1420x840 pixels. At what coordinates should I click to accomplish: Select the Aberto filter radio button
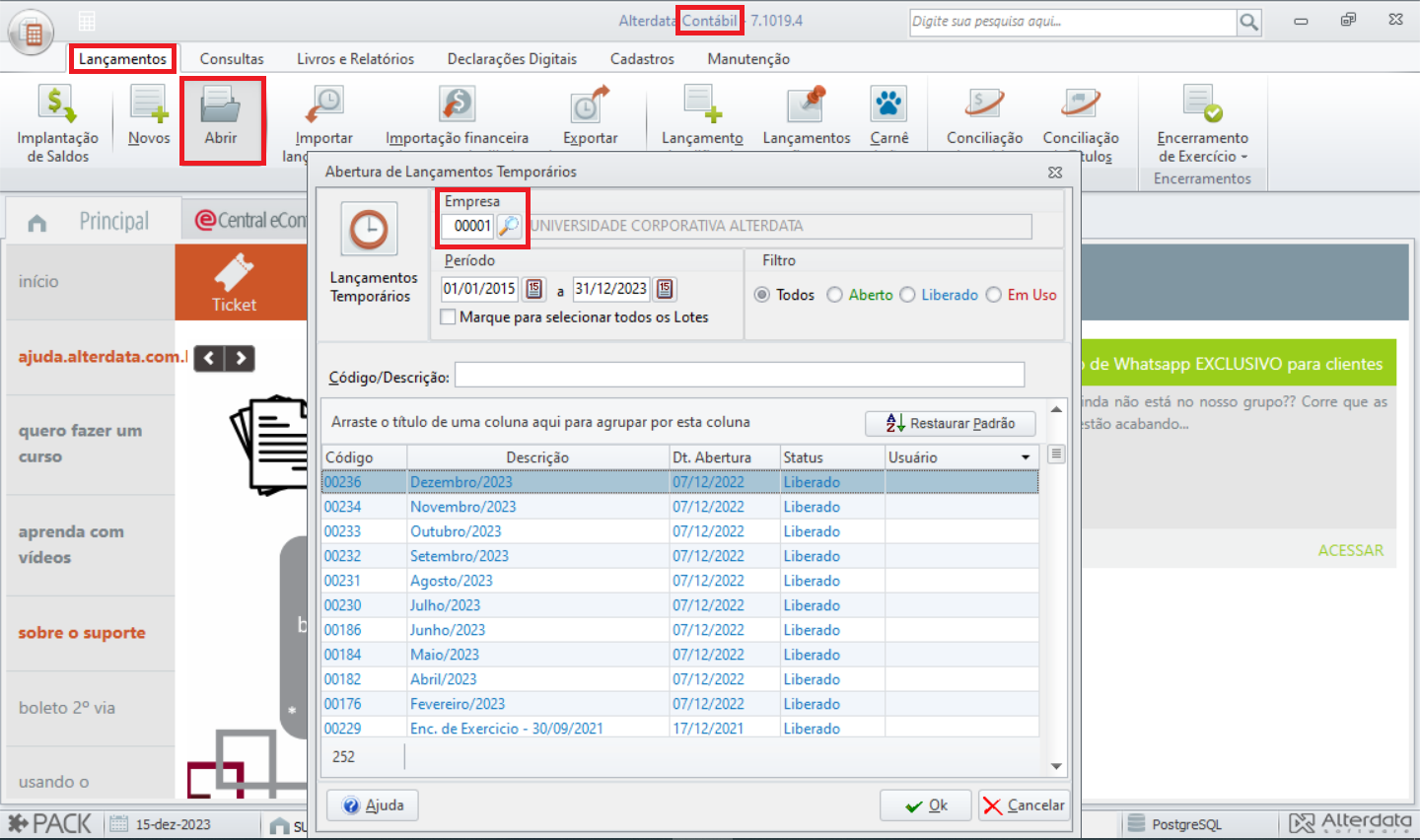tap(834, 295)
